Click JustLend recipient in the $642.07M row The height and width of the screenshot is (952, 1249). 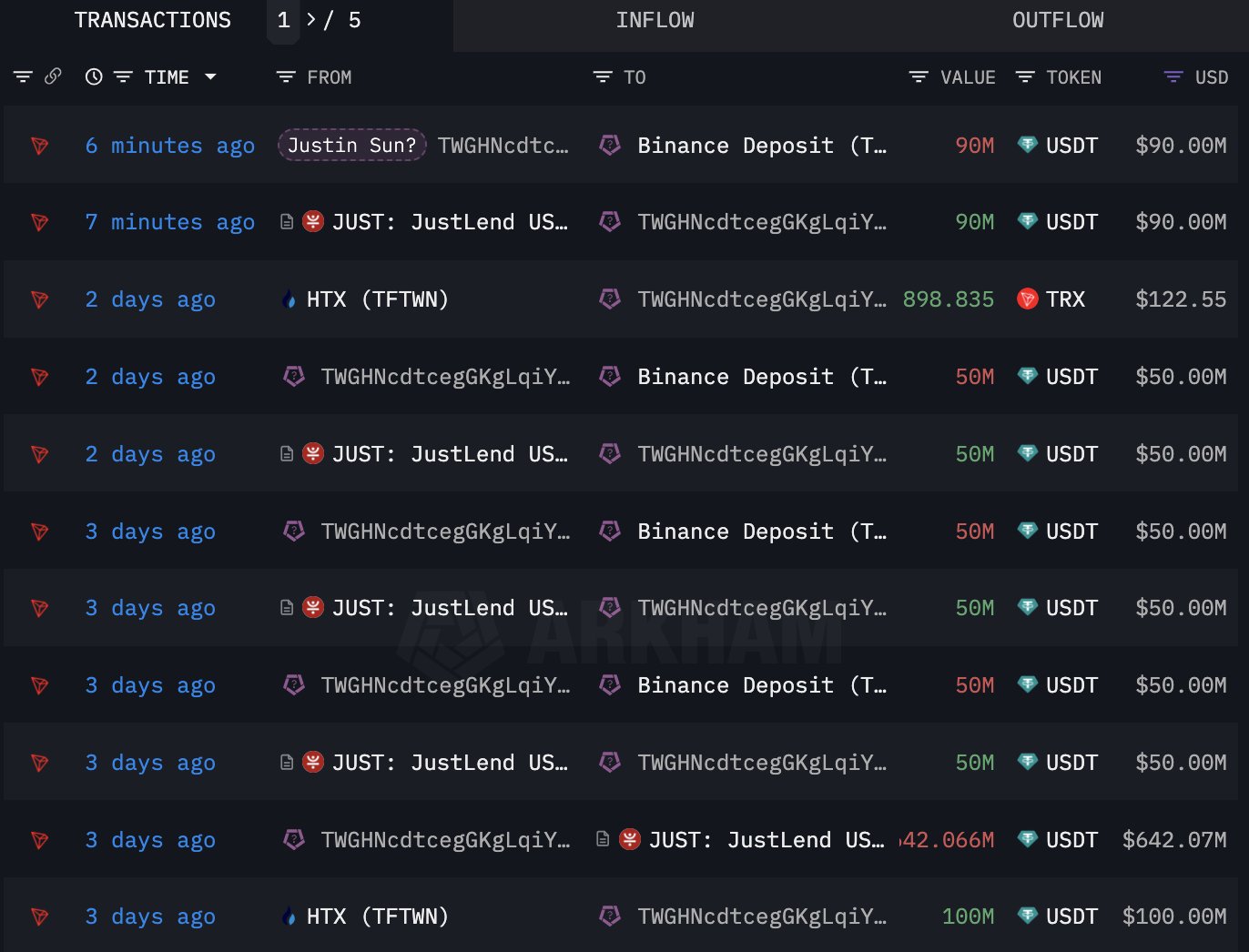coord(767,840)
